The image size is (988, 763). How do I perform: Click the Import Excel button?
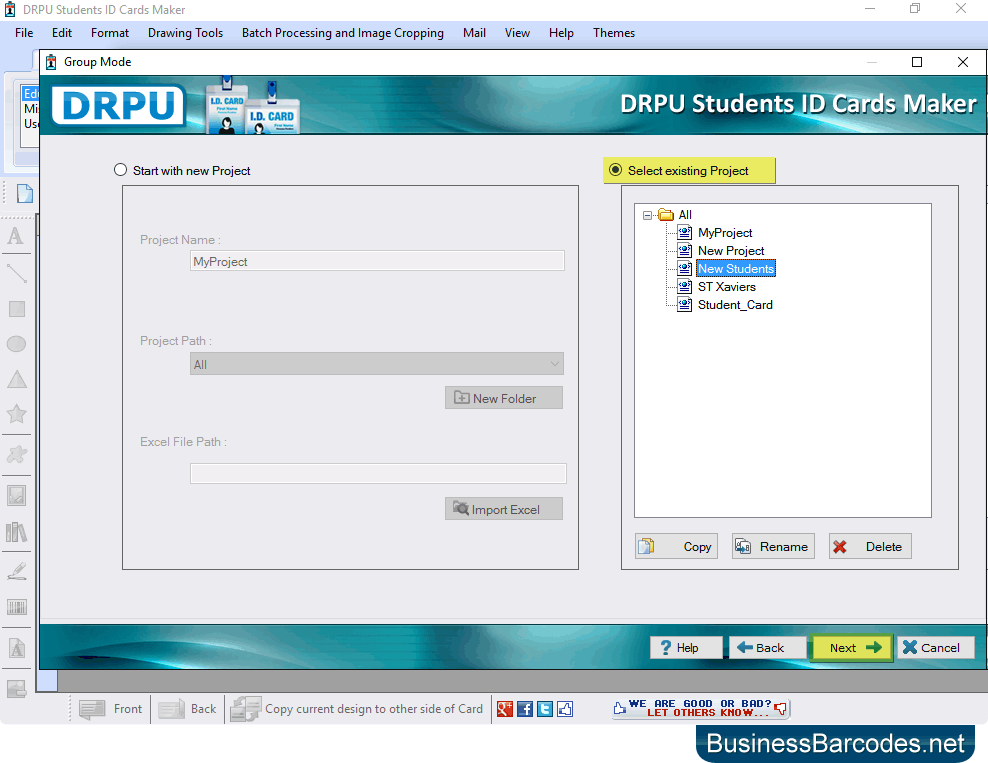tap(503, 509)
